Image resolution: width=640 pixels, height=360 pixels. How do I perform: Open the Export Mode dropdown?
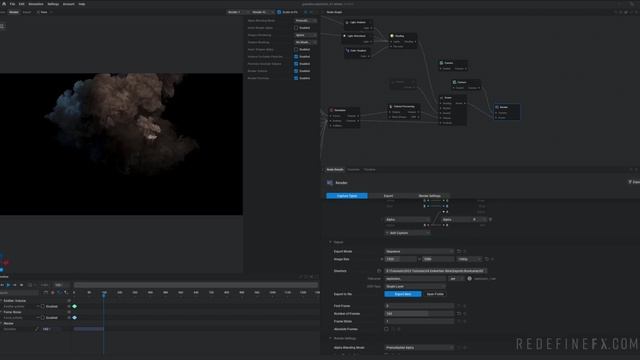pos(419,251)
